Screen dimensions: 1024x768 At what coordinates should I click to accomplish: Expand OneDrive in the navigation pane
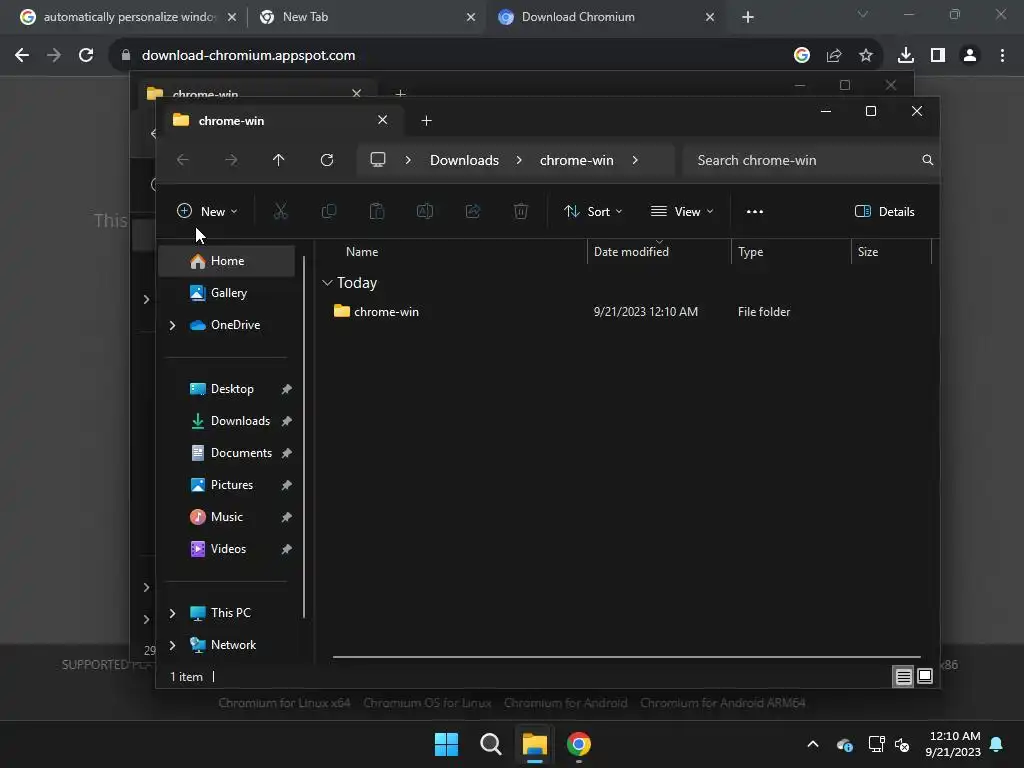tap(172, 325)
